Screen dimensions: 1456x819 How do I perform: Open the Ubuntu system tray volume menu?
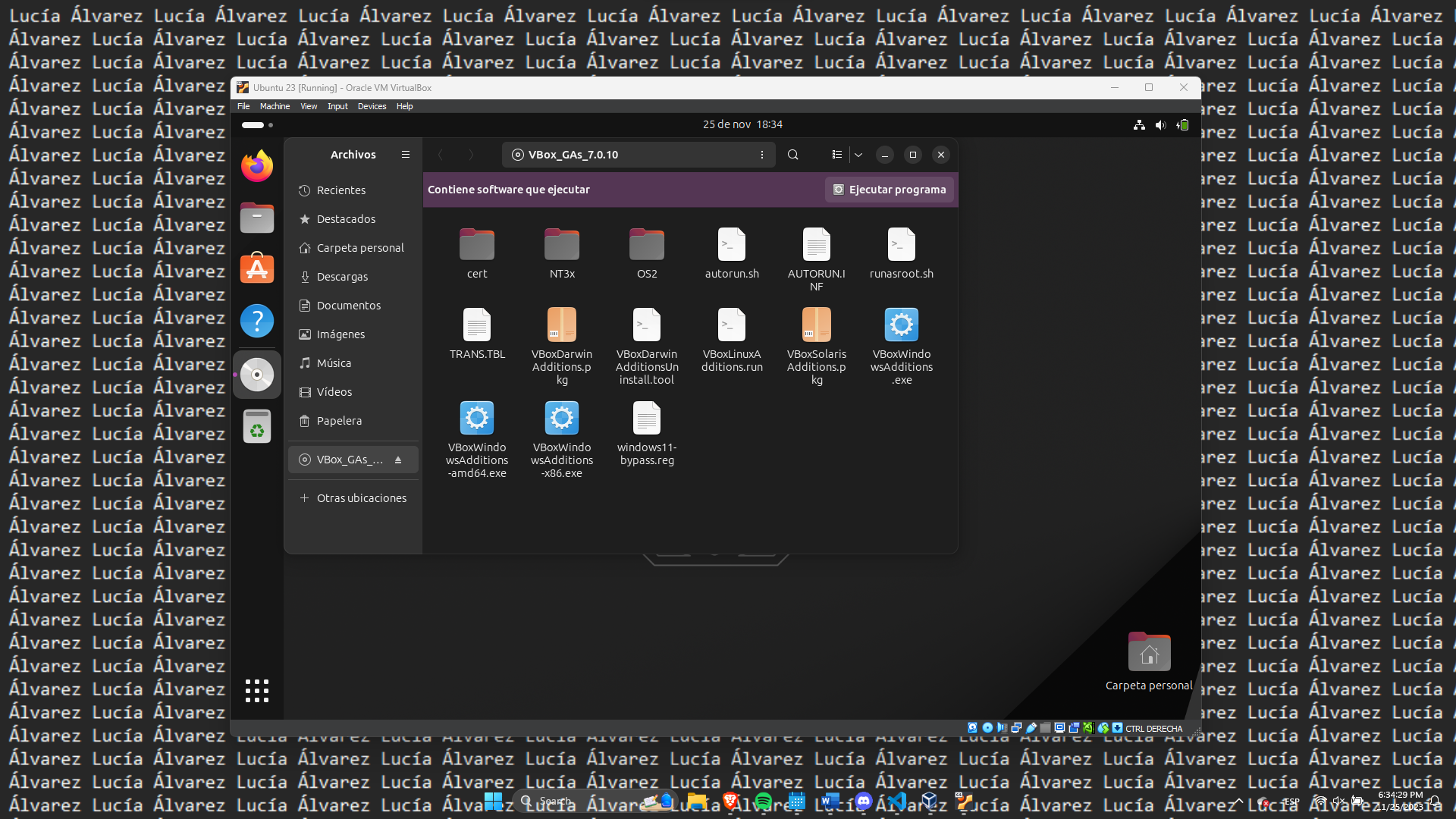[x=1160, y=125]
